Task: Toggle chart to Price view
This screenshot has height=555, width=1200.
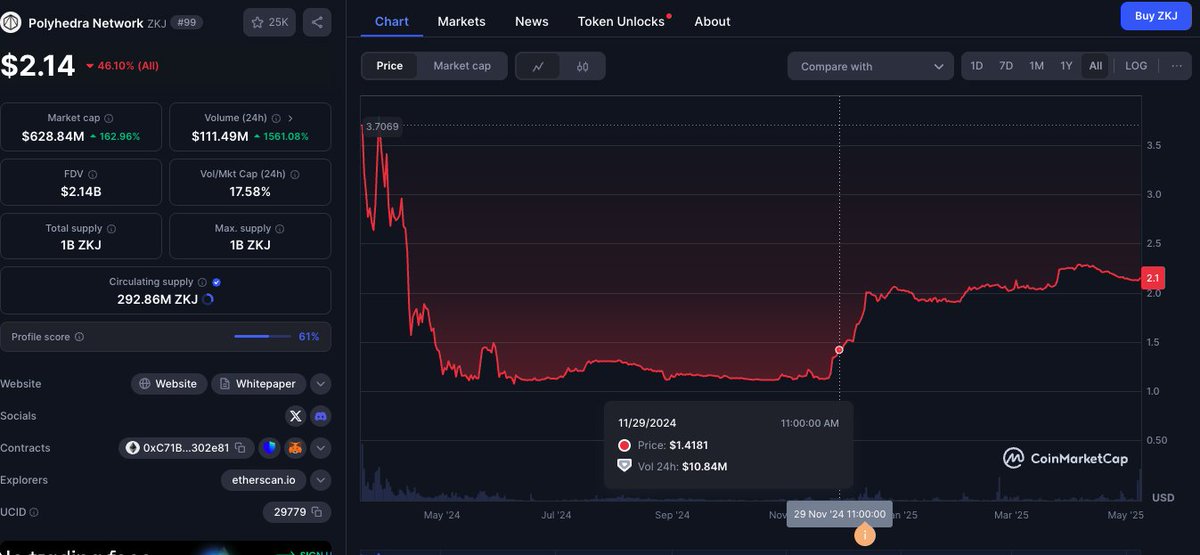Action: [390, 66]
